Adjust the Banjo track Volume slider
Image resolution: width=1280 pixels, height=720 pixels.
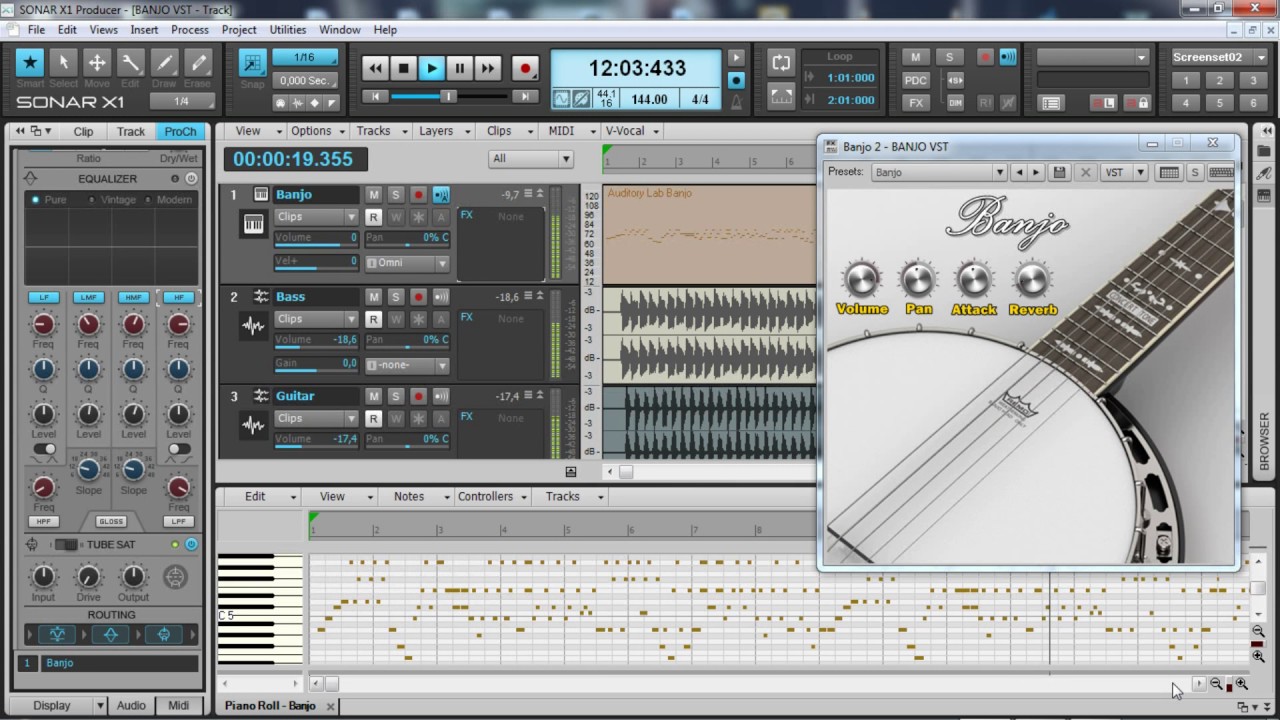pos(316,239)
